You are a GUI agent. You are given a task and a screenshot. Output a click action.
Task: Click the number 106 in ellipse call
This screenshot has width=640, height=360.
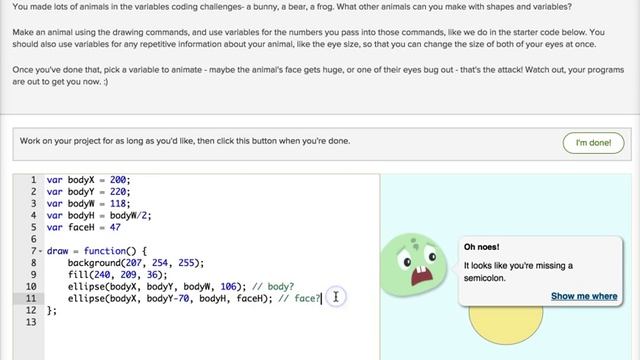pyautogui.click(x=229, y=287)
